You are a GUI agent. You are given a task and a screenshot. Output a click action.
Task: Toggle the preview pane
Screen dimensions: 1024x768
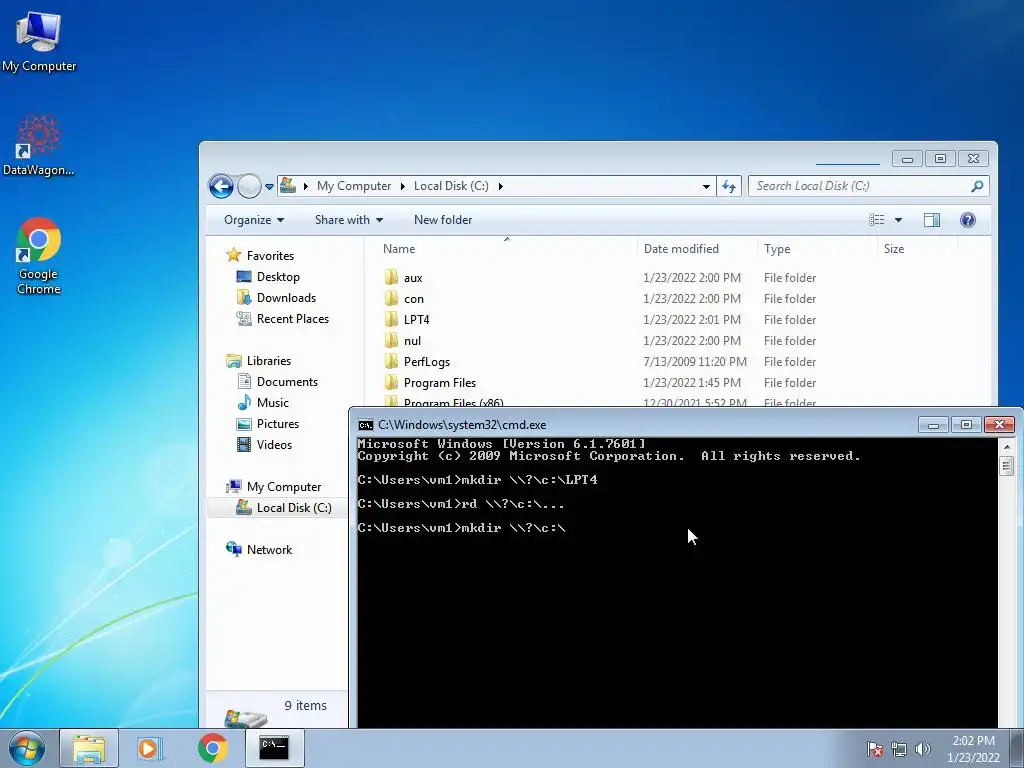[x=932, y=220]
